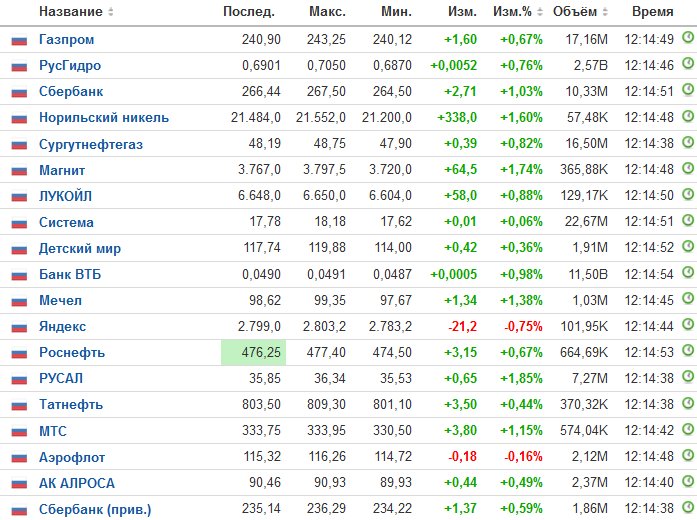Click the clock icon in the Аэрофлот row
This screenshot has height=520, width=697.
pyautogui.click(x=688, y=454)
